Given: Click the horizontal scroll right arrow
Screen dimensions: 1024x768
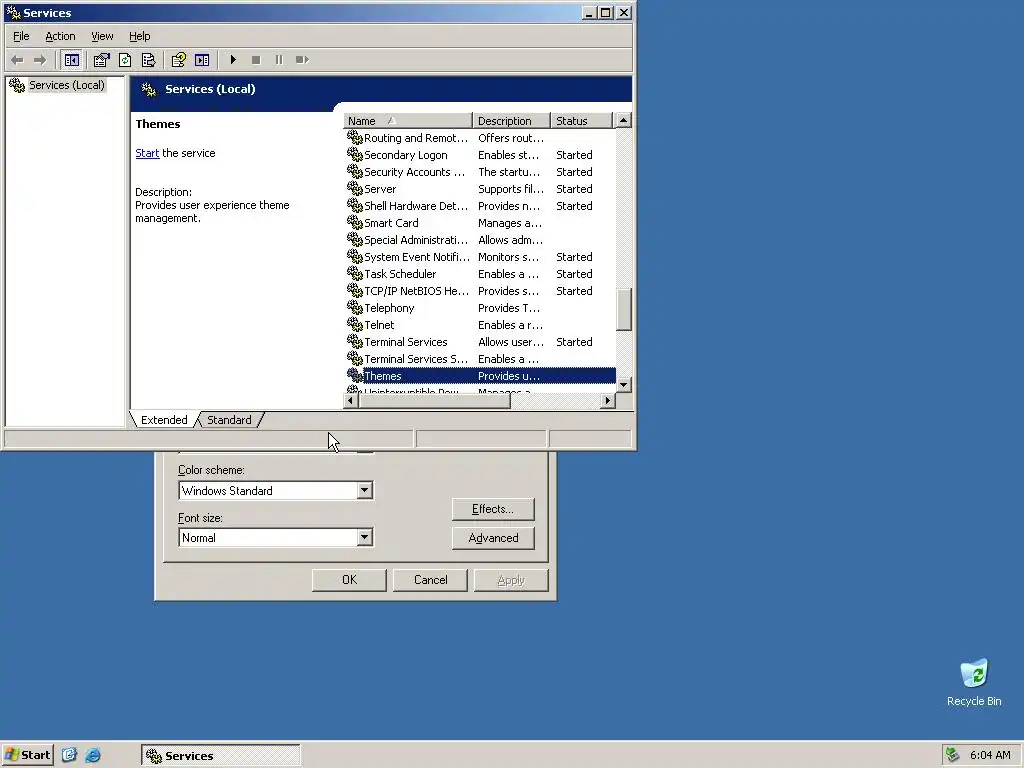Looking at the screenshot, I should 608,400.
